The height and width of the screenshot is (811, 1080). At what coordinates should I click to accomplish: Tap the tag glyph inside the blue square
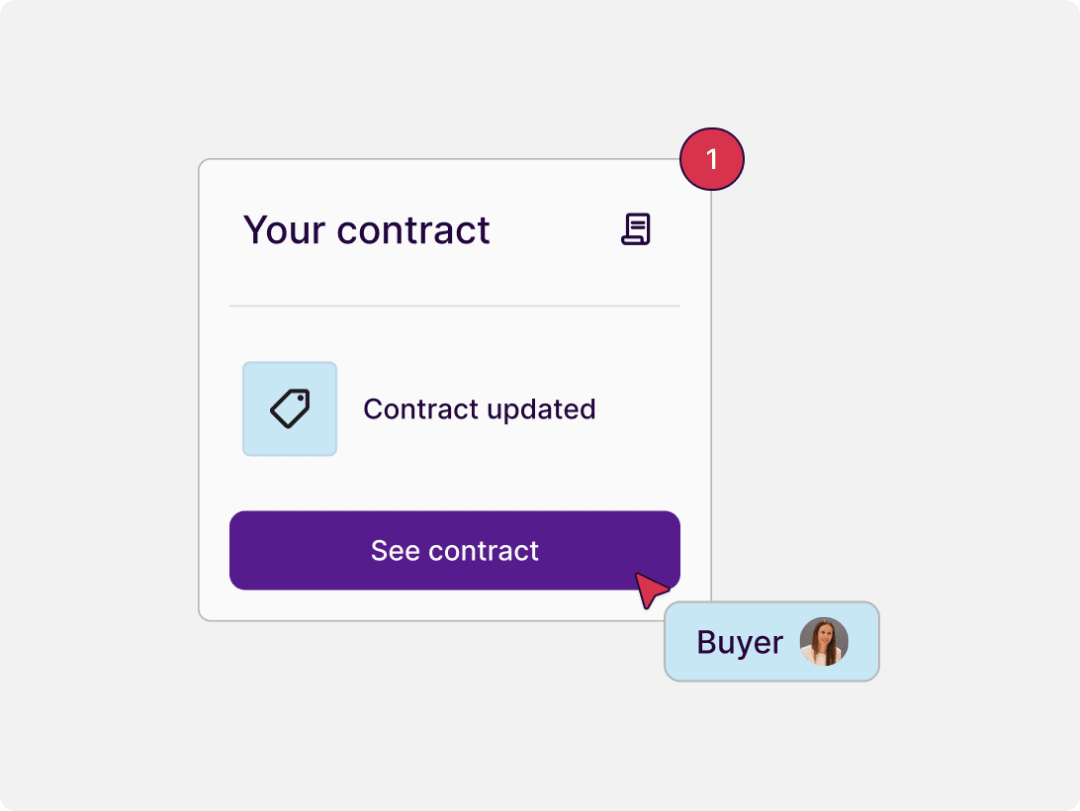(x=290, y=409)
